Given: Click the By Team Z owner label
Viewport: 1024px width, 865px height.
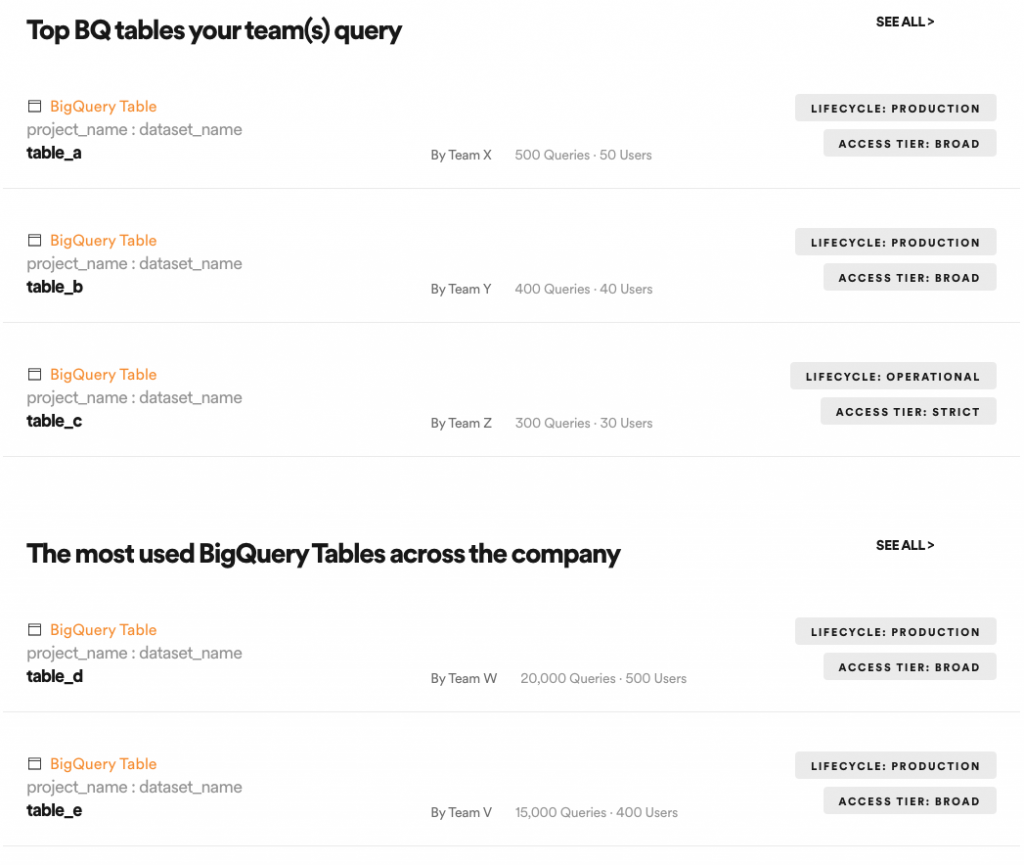Looking at the screenshot, I should 461,423.
